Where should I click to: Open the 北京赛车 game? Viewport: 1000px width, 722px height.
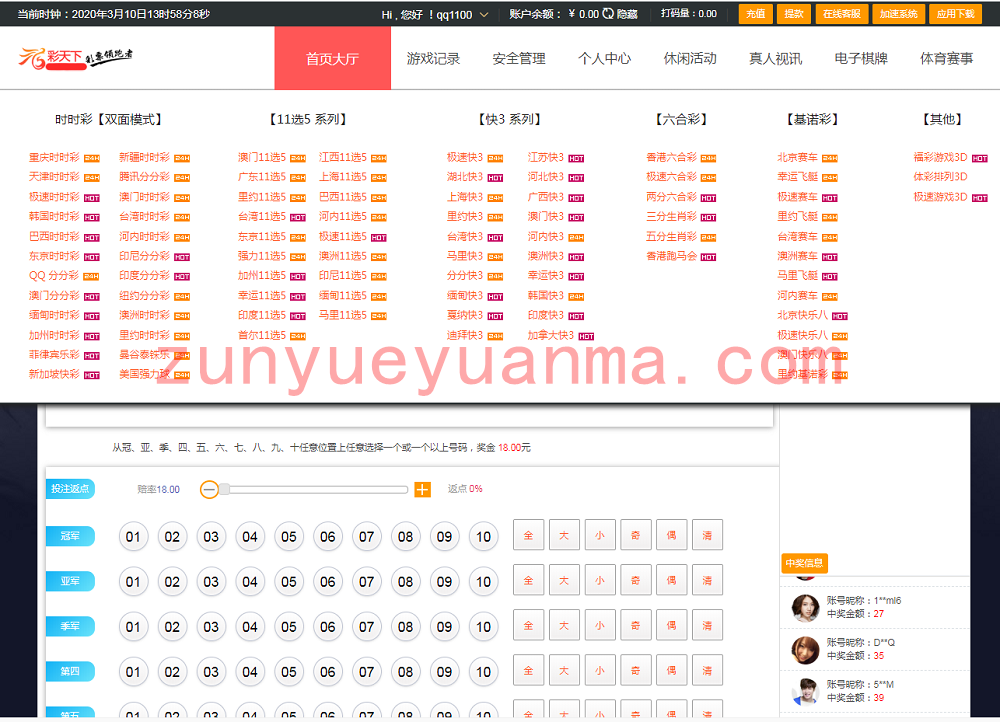pos(797,157)
